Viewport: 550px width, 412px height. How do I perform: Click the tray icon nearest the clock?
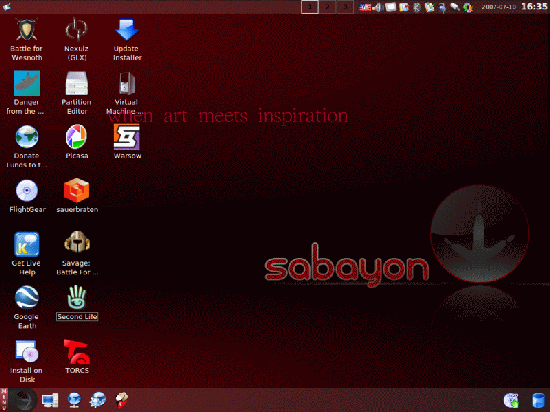(x=468, y=7)
